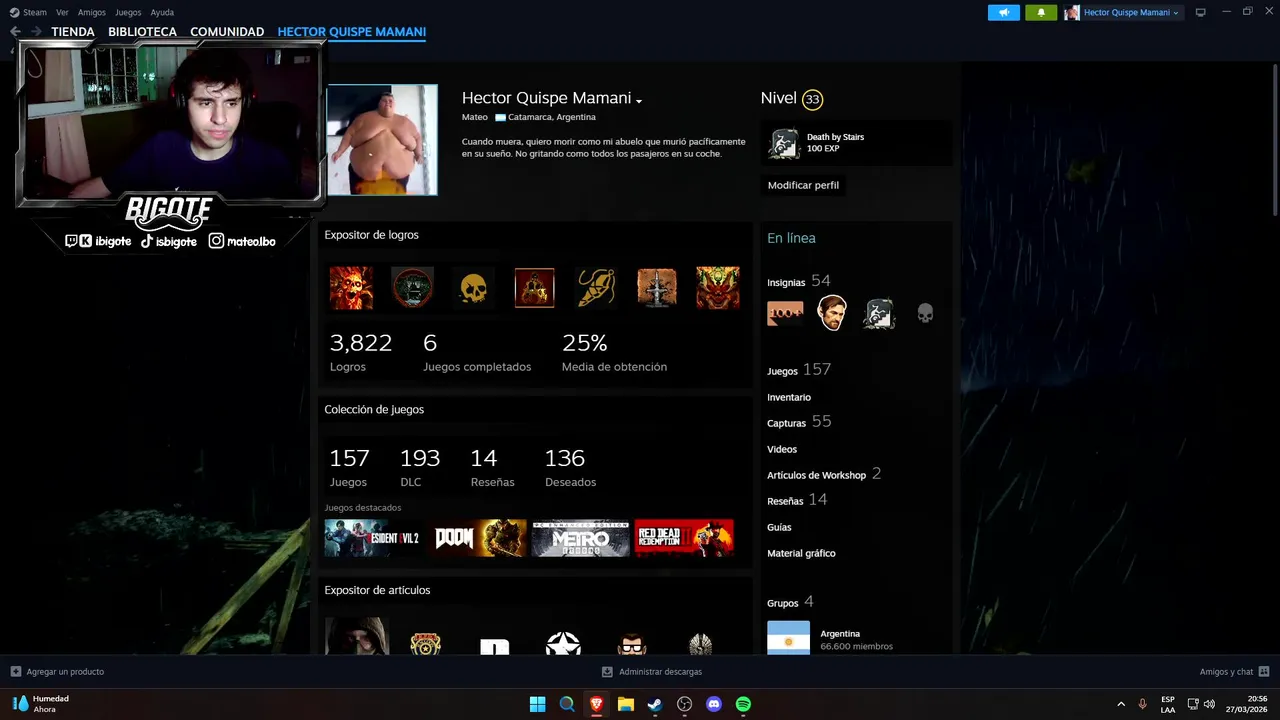Viewport: 1280px width, 720px height.
Task: Open the Red Dead Redemption II banner
Action: click(684, 538)
